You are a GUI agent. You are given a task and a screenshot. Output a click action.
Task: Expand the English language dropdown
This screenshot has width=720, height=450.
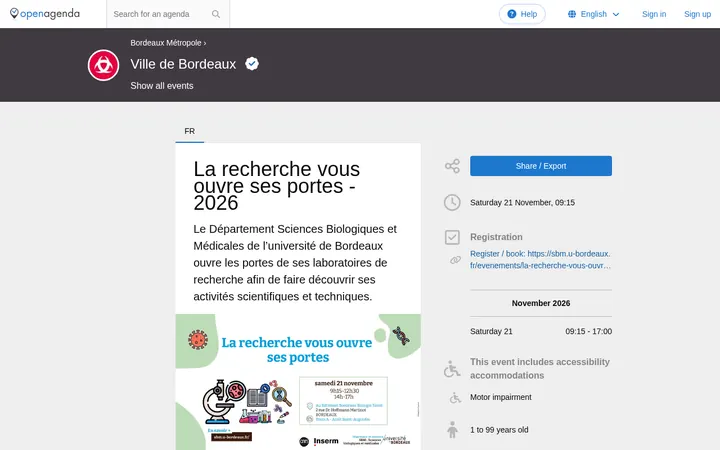point(594,14)
